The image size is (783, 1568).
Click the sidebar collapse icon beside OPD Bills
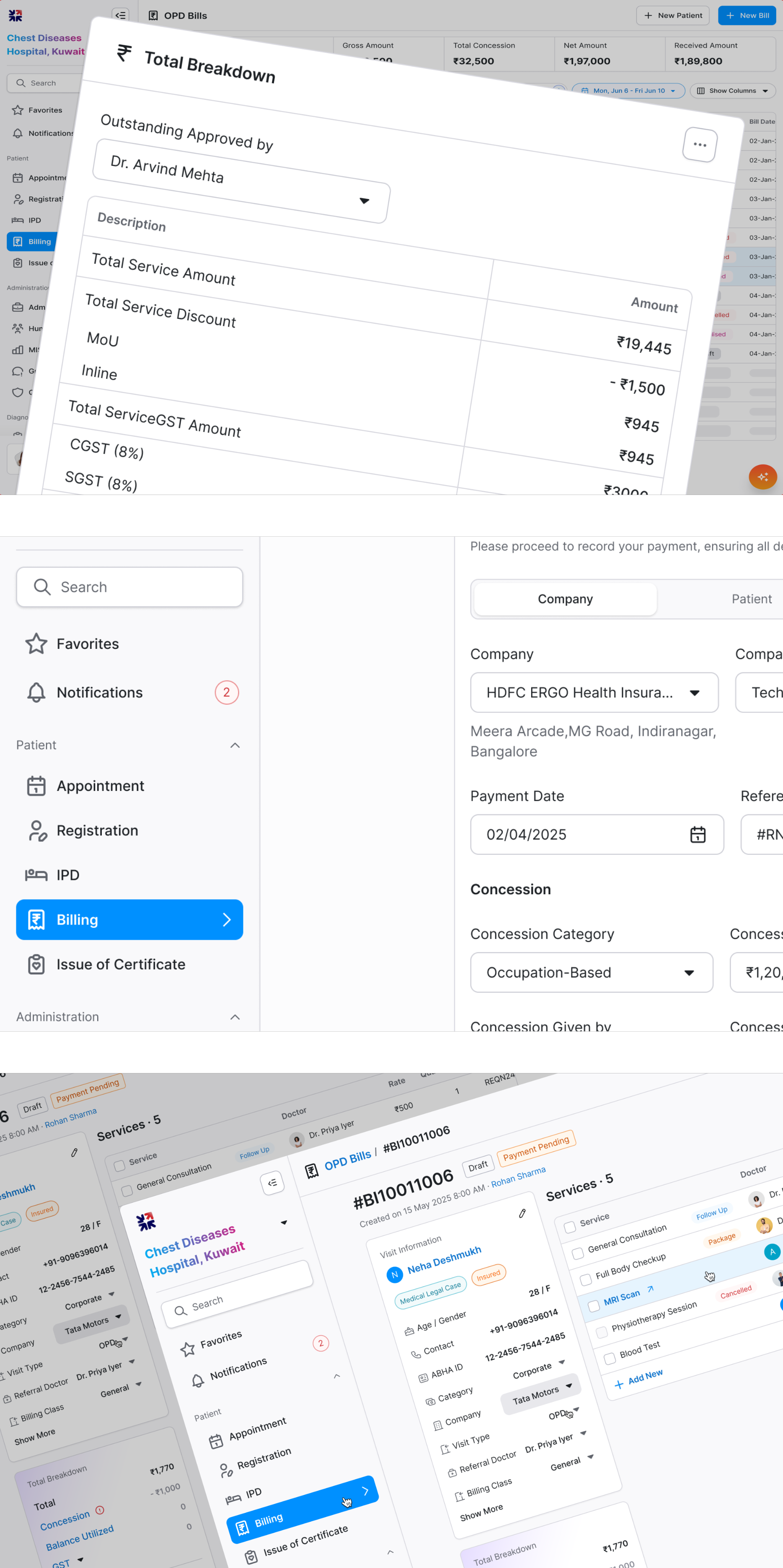click(x=121, y=15)
